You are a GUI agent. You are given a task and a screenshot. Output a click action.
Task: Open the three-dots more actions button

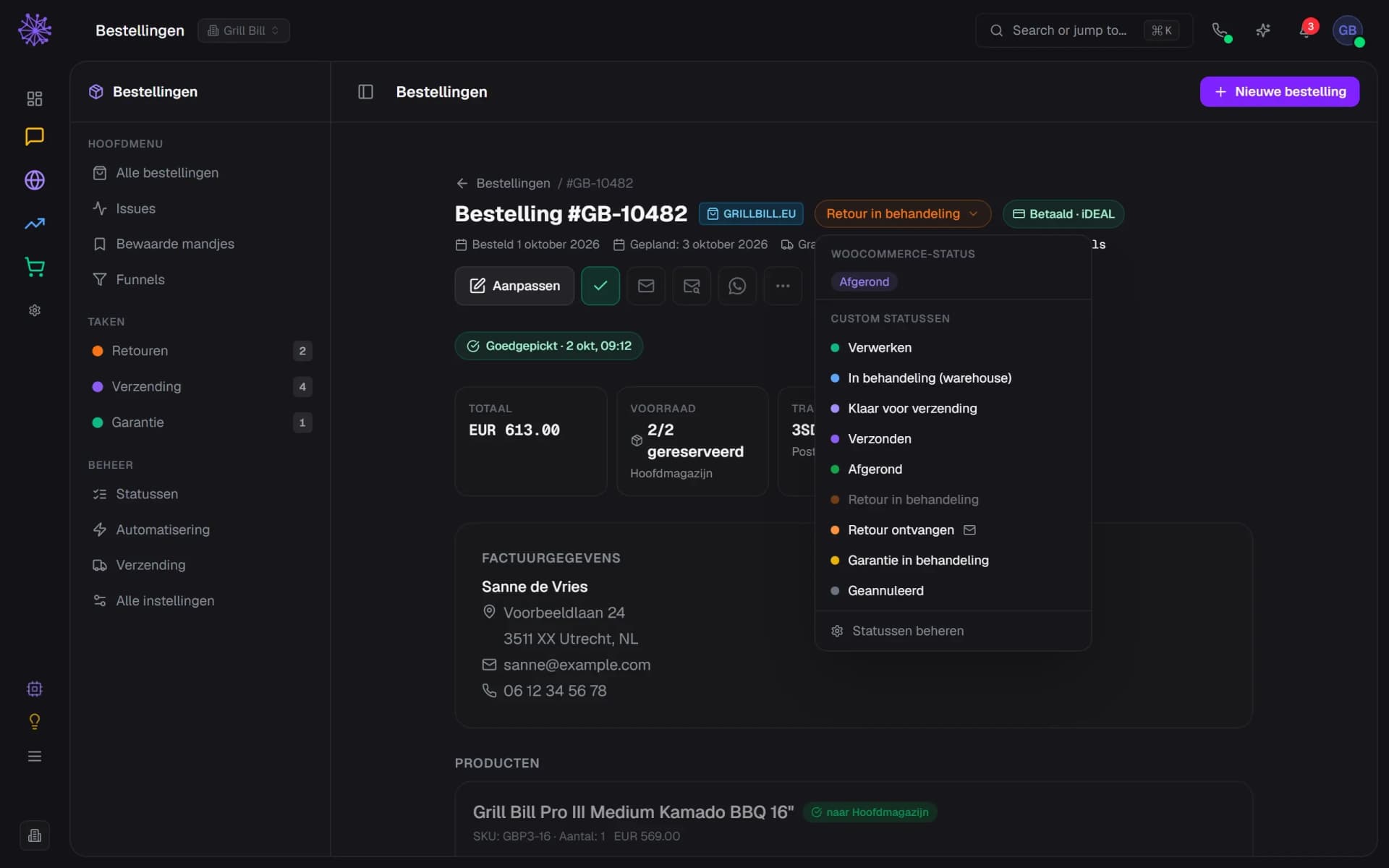tap(783, 286)
